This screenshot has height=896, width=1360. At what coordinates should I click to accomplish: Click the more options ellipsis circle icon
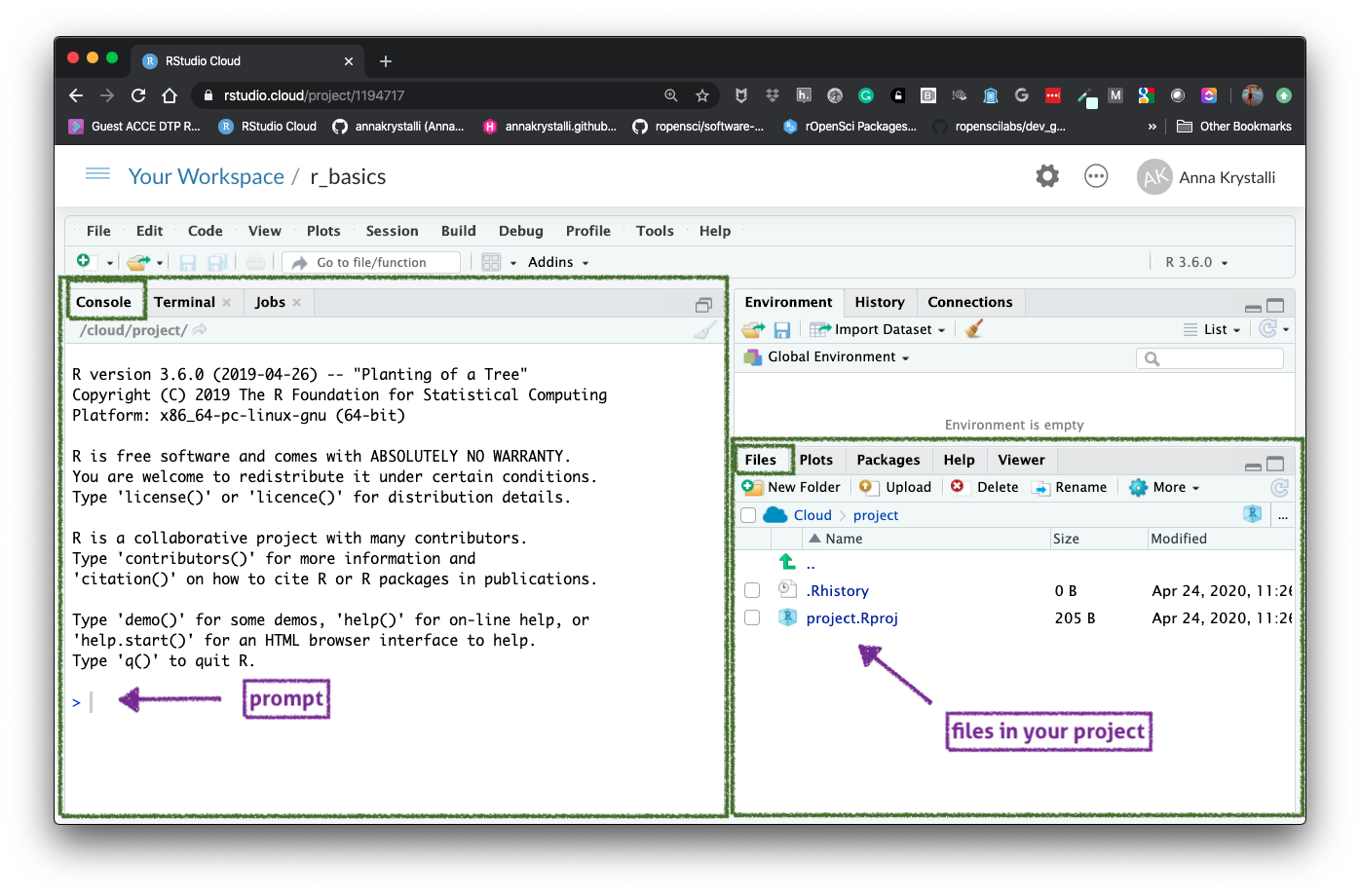pyautogui.click(x=1096, y=176)
